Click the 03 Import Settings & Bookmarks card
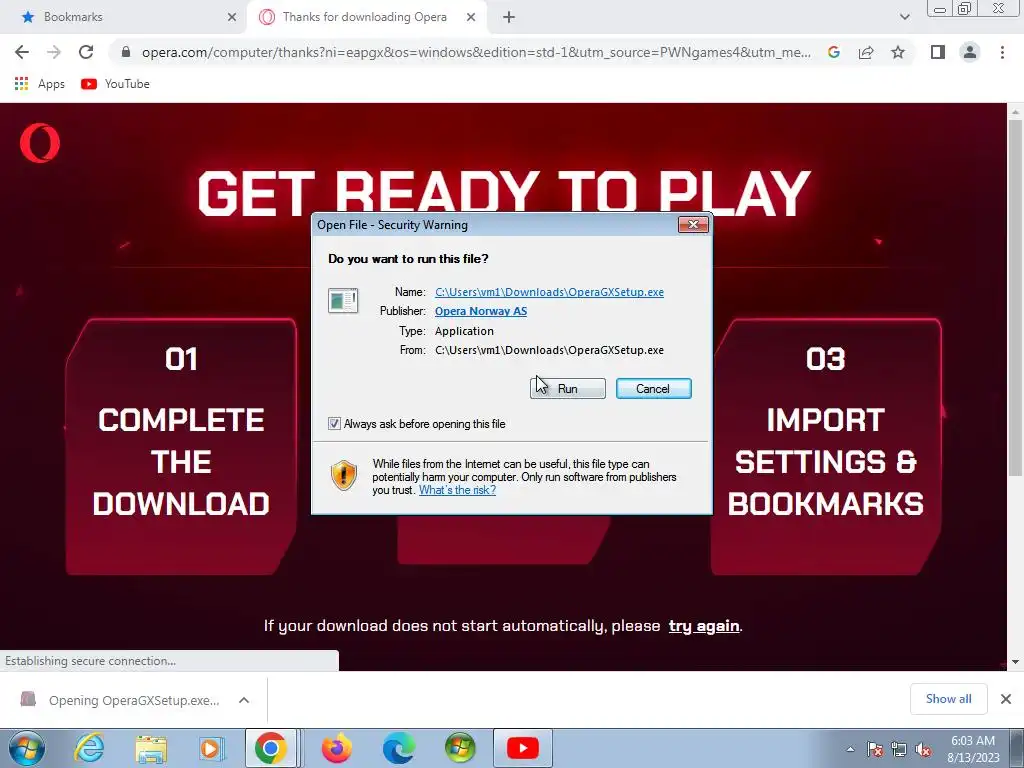1024x768 pixels. click(x=826, y=447)
